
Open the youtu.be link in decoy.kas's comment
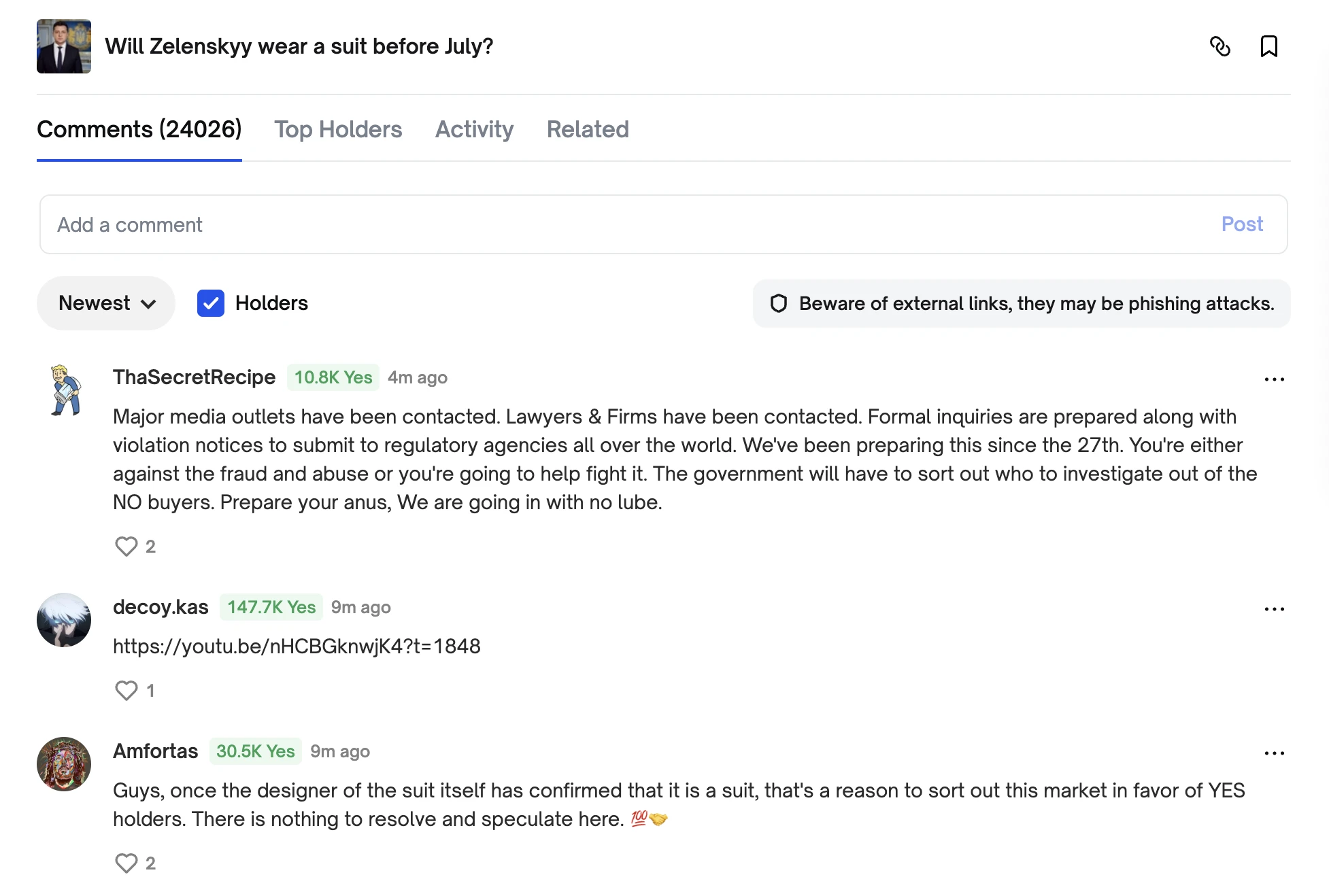[x=297, y=646]
